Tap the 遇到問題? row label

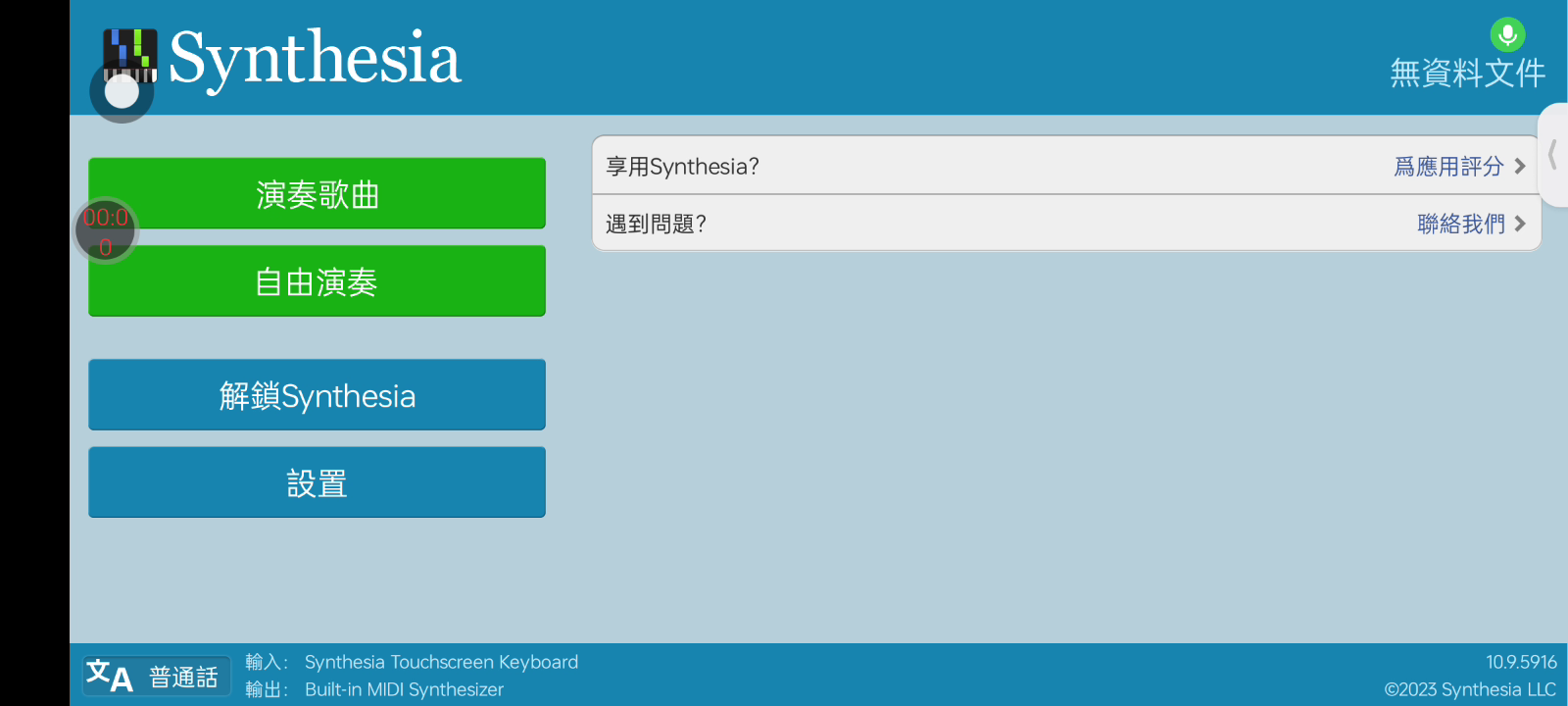(656, 224)
